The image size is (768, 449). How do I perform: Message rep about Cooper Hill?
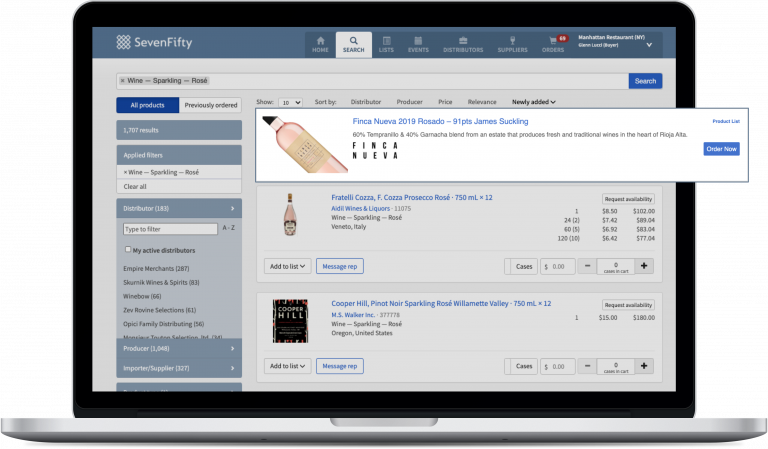point(339,366)
